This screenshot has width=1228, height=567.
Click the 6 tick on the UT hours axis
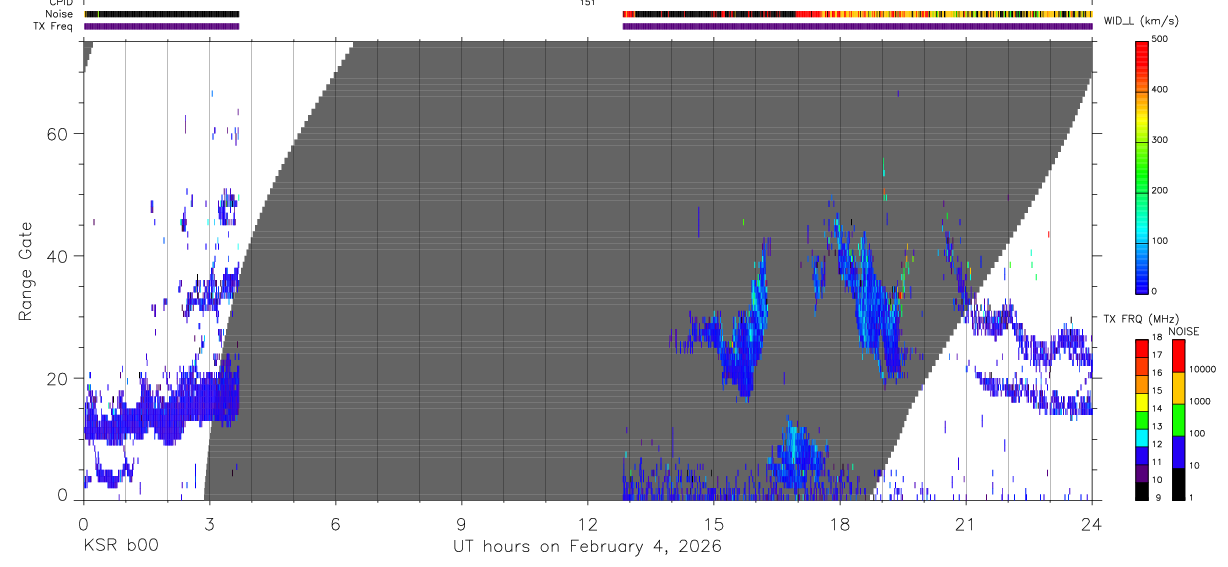point(335,523)
